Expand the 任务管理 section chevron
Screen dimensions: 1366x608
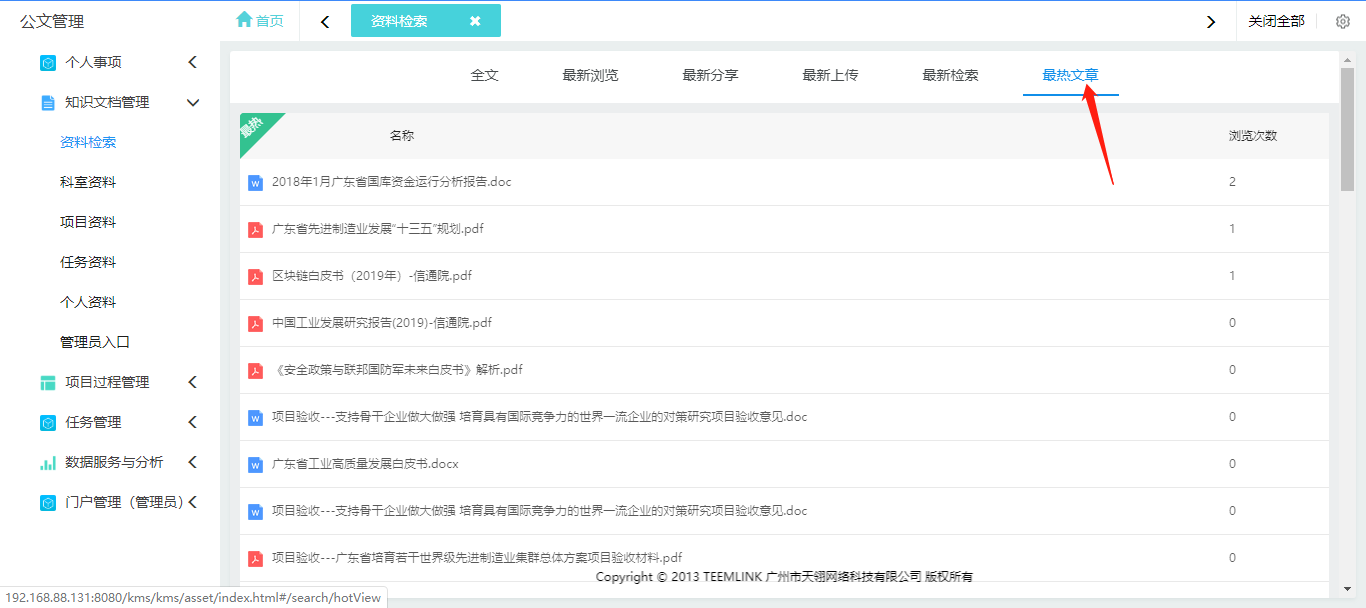point(192,421)
